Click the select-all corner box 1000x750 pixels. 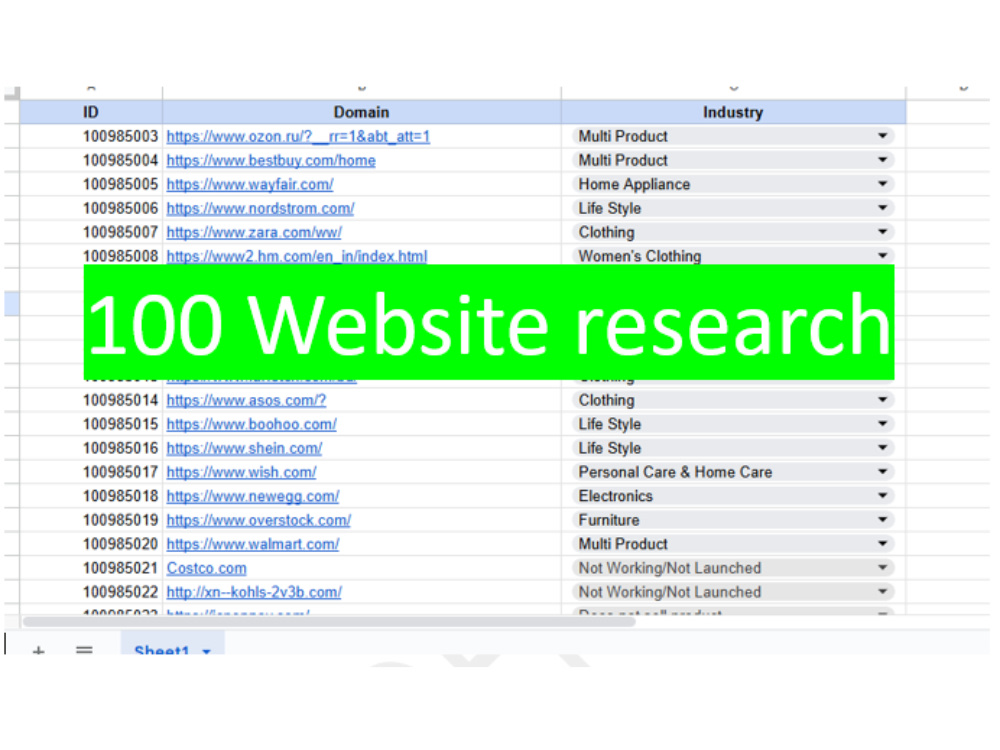pyautogui.click(x=12, y=93)
